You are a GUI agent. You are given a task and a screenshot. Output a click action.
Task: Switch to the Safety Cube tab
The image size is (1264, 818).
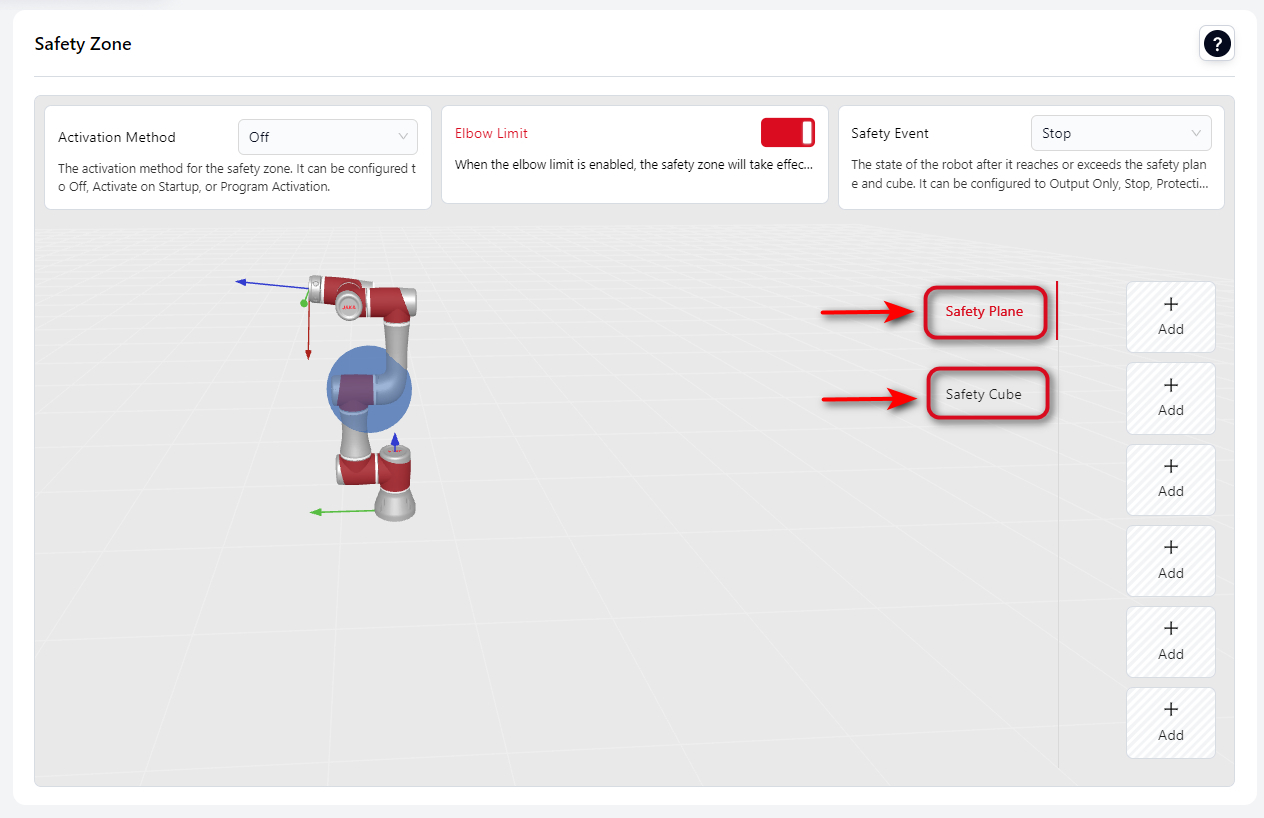pyautogui.click(x=984, y=394)
